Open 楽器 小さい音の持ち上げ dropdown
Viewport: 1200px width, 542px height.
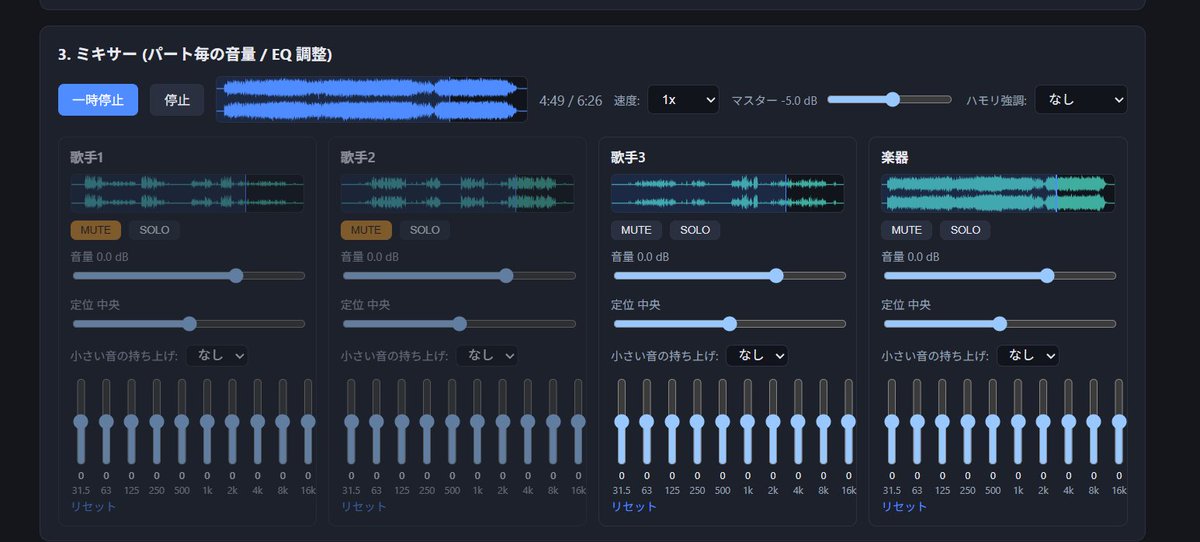(x=1027, y=355)
